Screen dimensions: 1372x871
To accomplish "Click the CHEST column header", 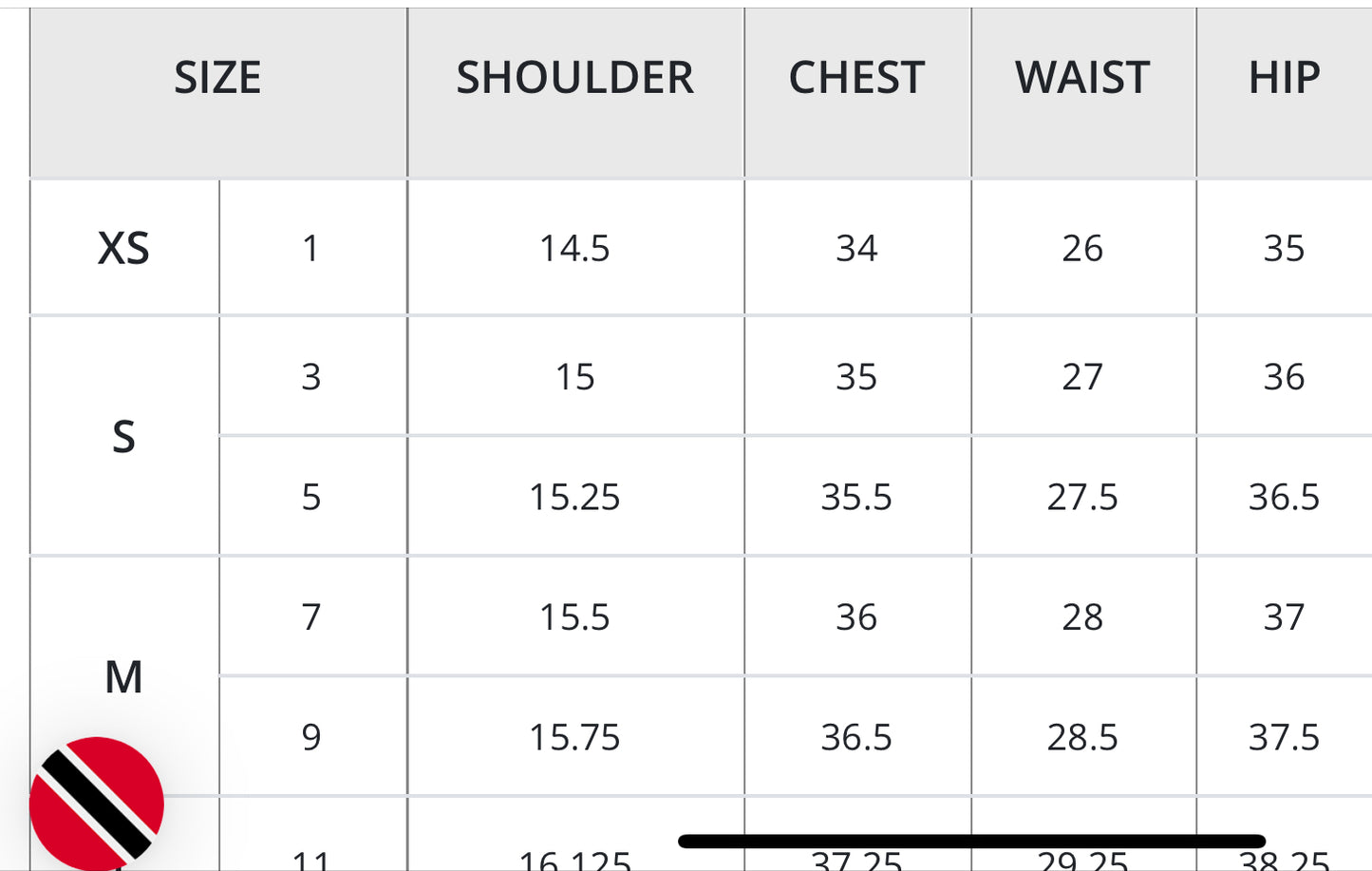I will click(x=856, y=78).
